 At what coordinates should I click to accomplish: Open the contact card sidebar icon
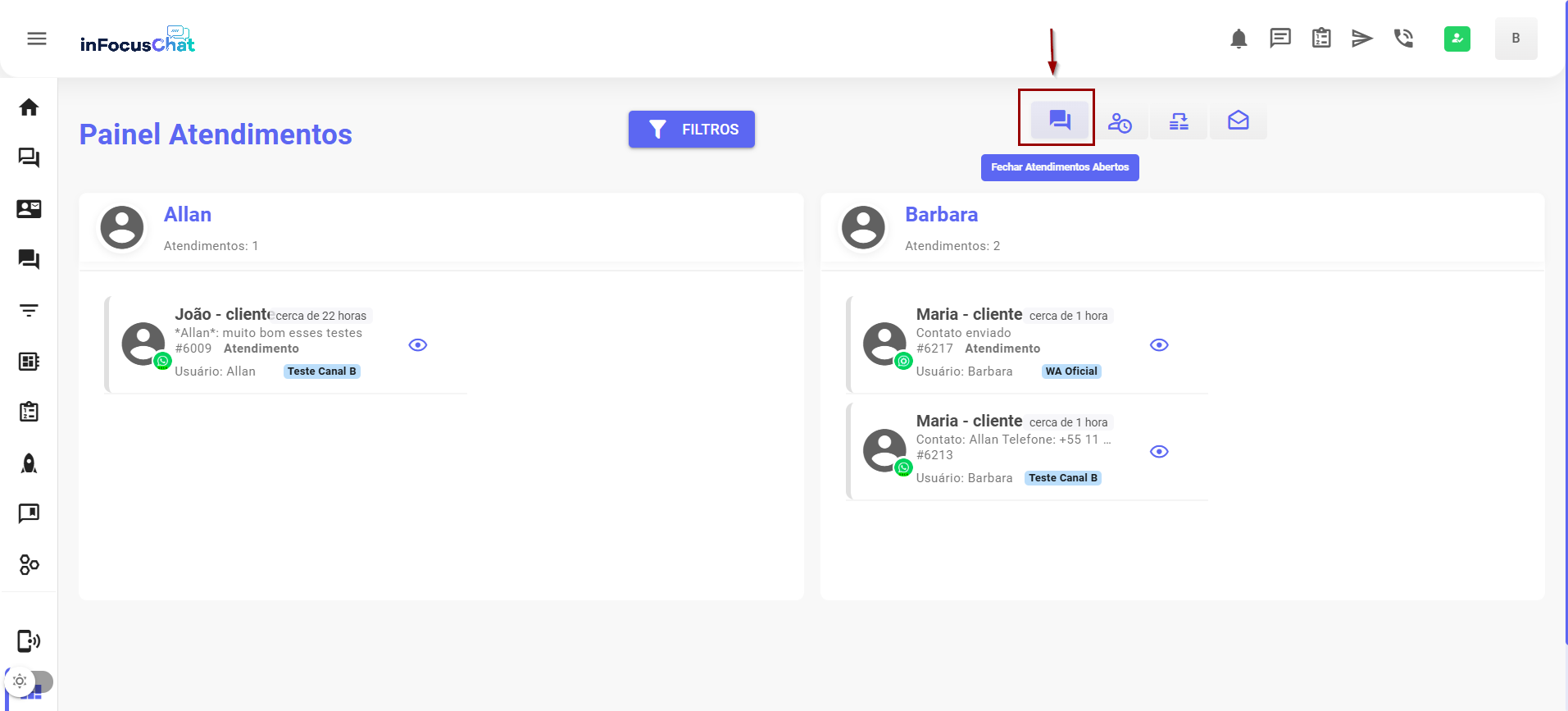[x=29, y=209]
